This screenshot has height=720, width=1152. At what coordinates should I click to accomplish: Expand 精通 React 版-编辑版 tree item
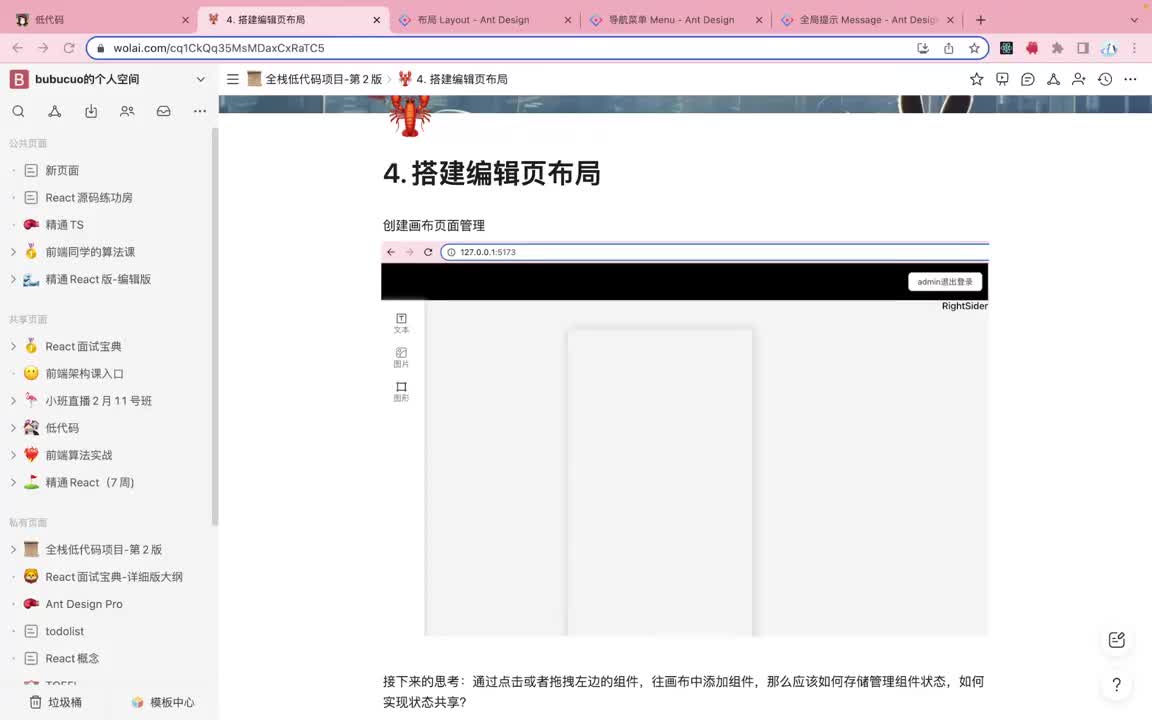(13, 279)
